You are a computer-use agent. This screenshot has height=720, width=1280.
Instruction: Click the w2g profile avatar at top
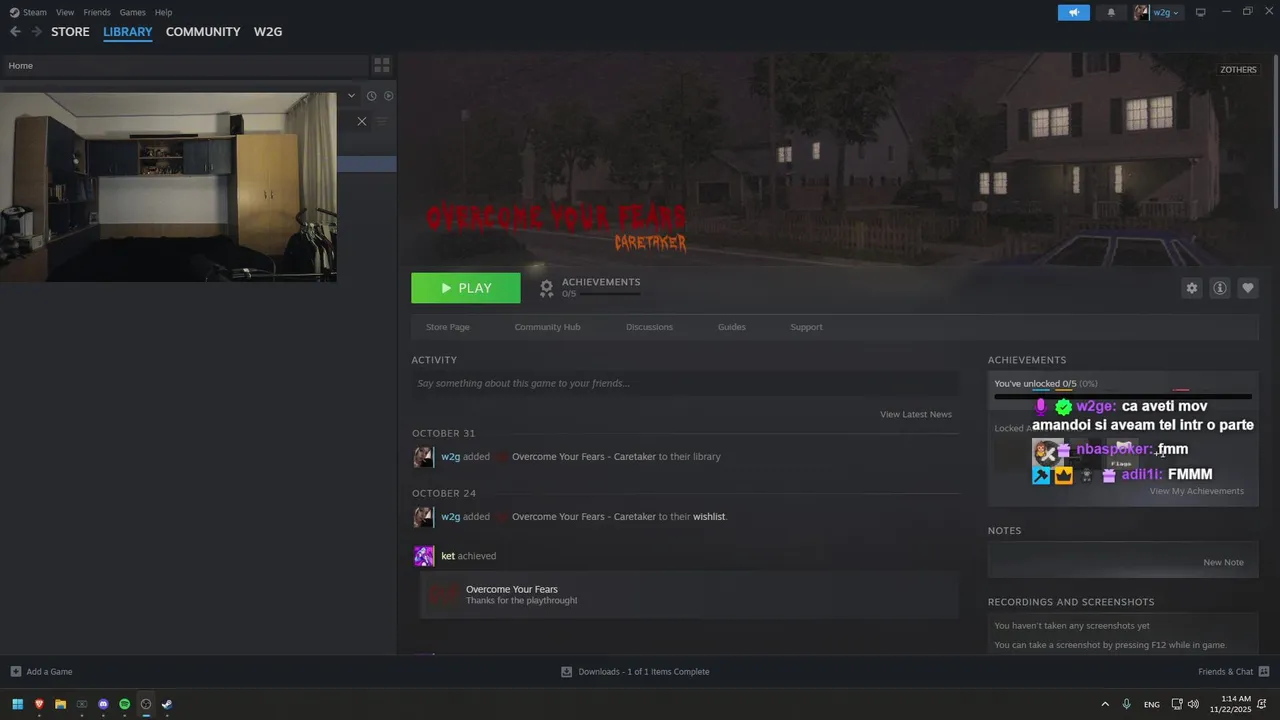pos(1141,12)
